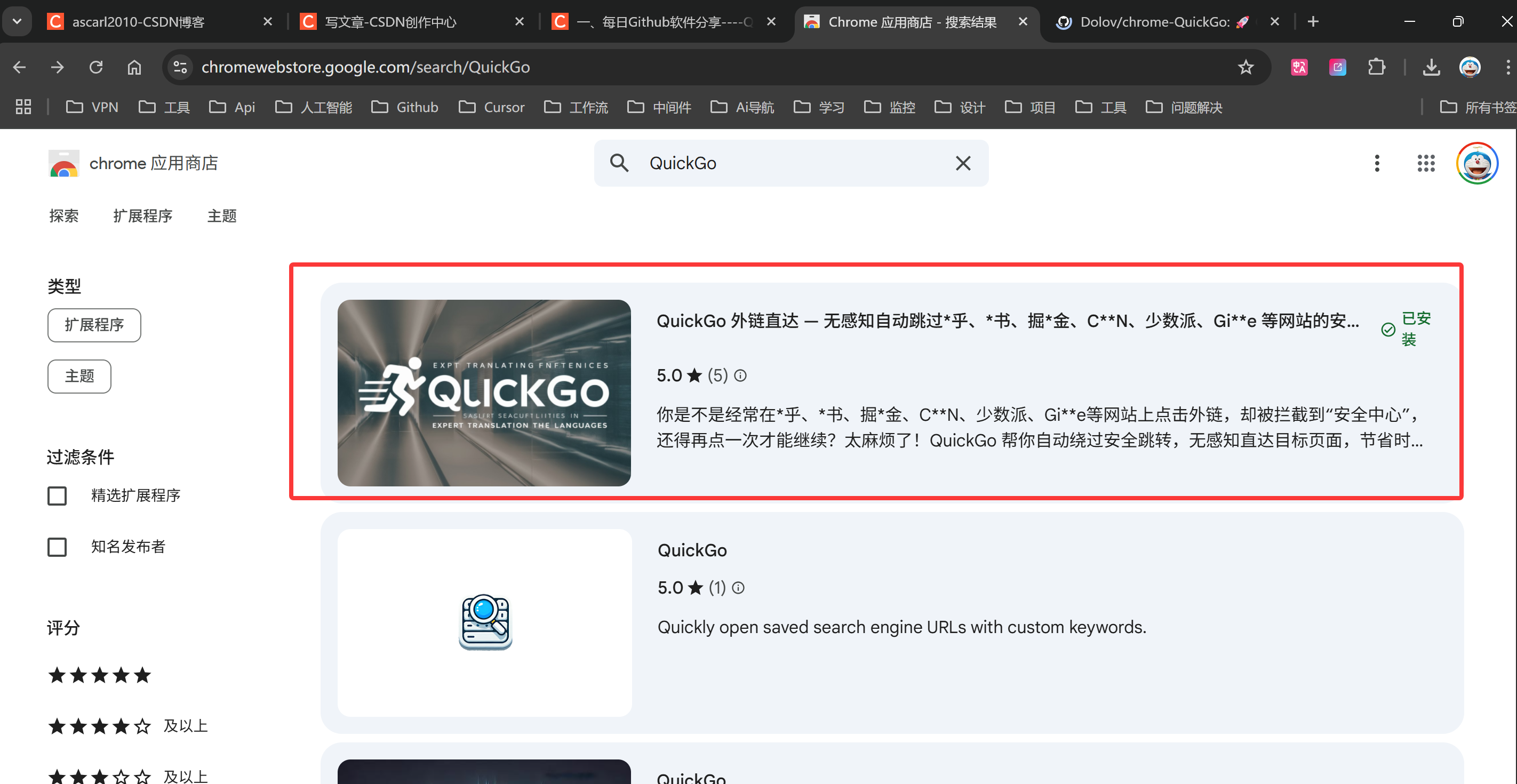Click rating info icon next to (5)
This screenshot has width=1517, height=784.
[740, 375]
